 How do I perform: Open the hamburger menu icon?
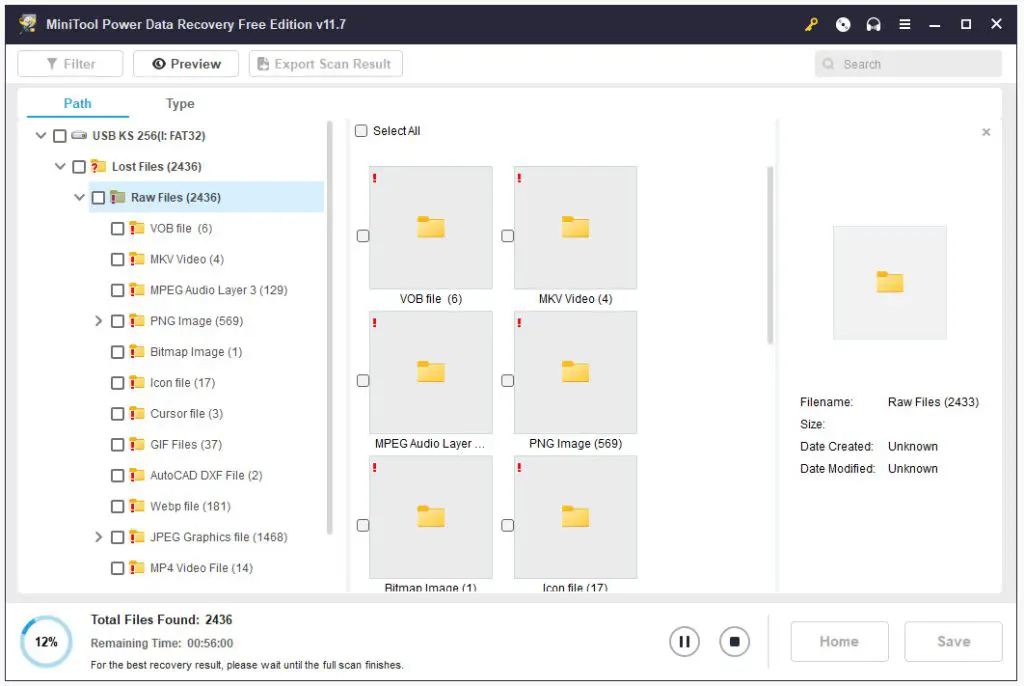[905, 24]
